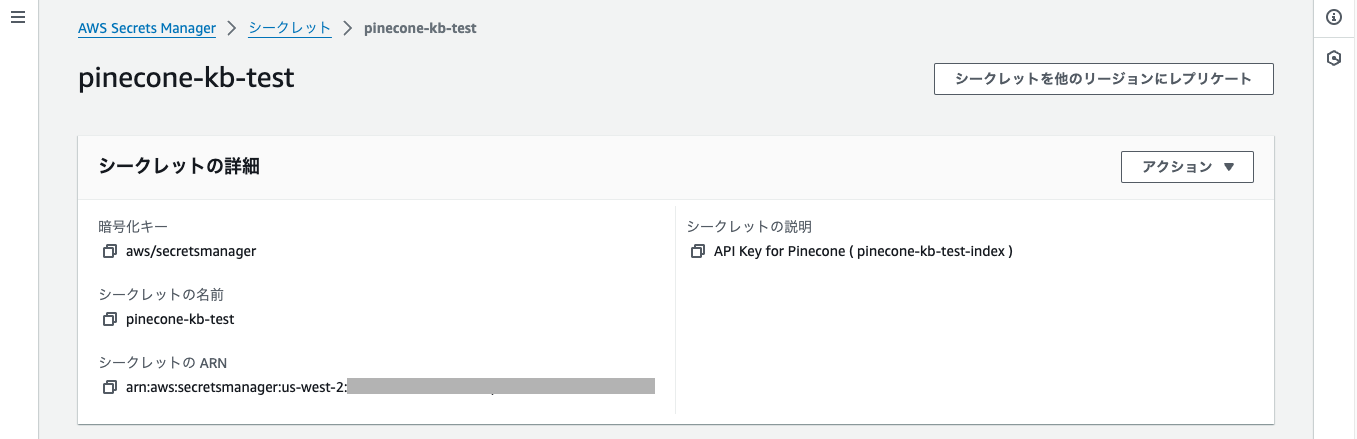Copy the secret ARN value
This screenshot has height=439, width=1357.
pyautogui.click(x=110, y=387)
